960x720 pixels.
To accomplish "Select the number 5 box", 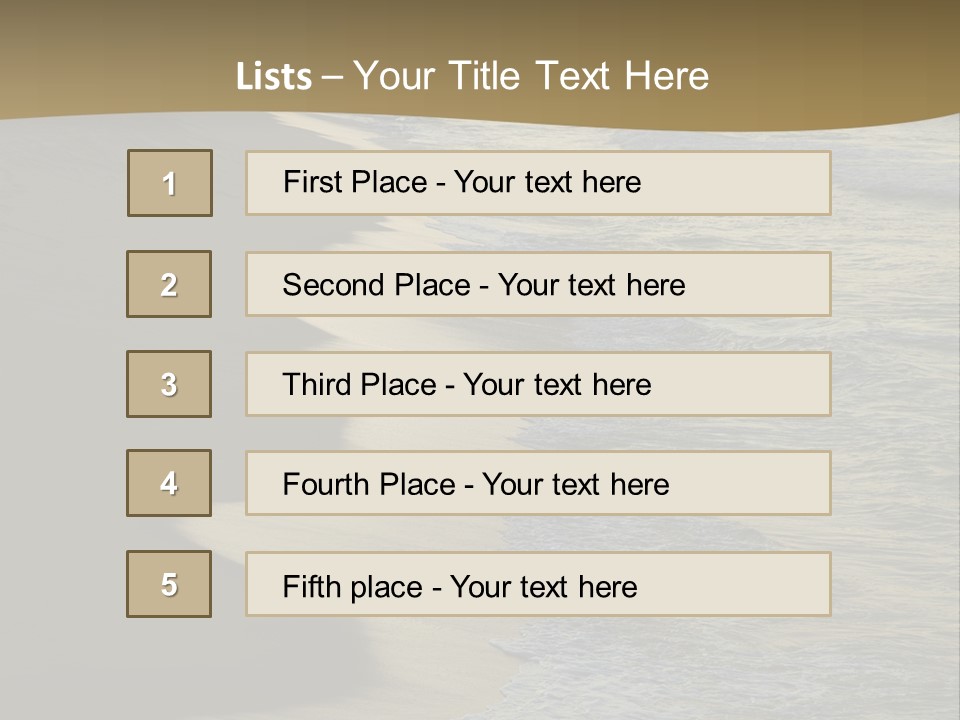I will coord(169,584).
